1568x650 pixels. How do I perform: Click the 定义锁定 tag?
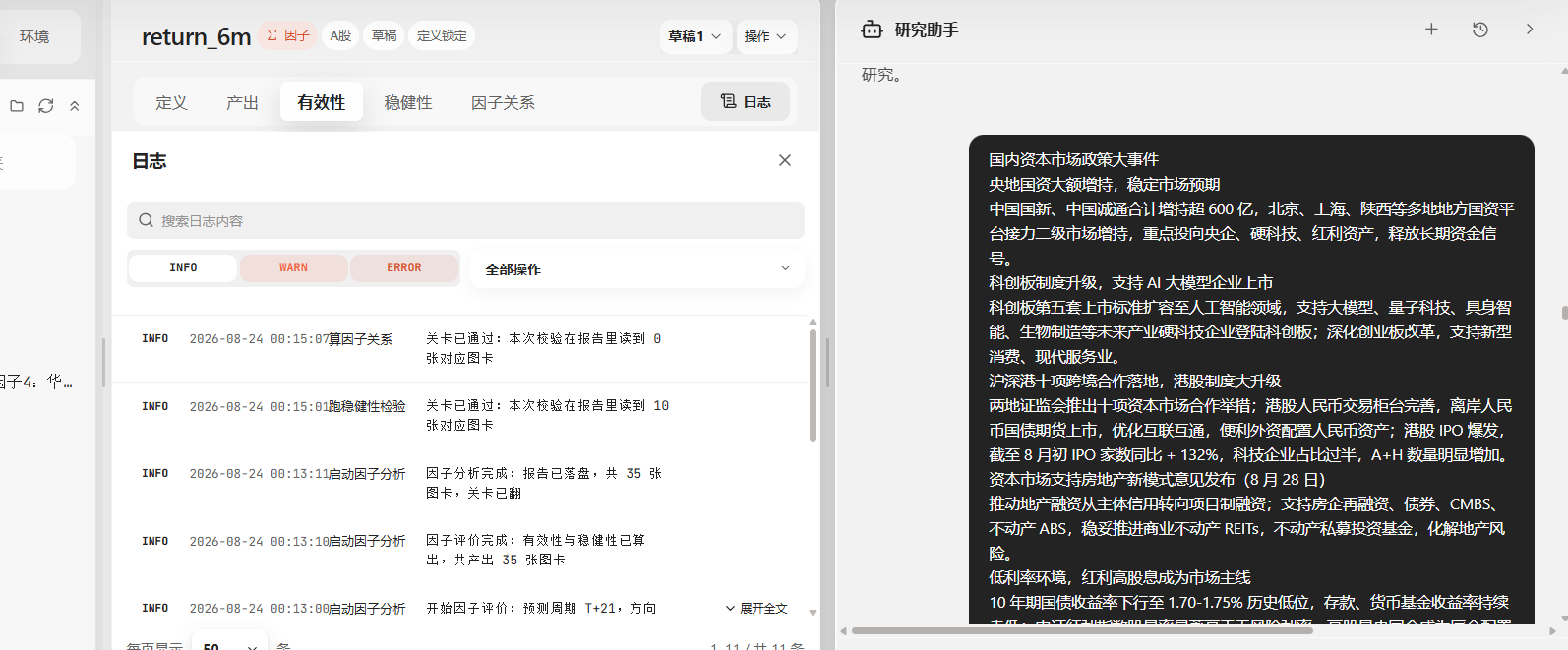pyautogui.click(x=442, y=35)
